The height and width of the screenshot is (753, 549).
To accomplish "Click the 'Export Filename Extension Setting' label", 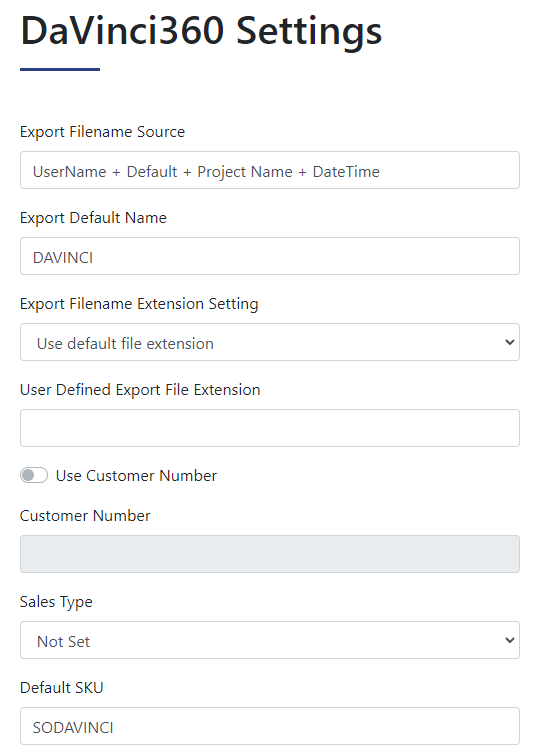I will [x=139, y=304].
